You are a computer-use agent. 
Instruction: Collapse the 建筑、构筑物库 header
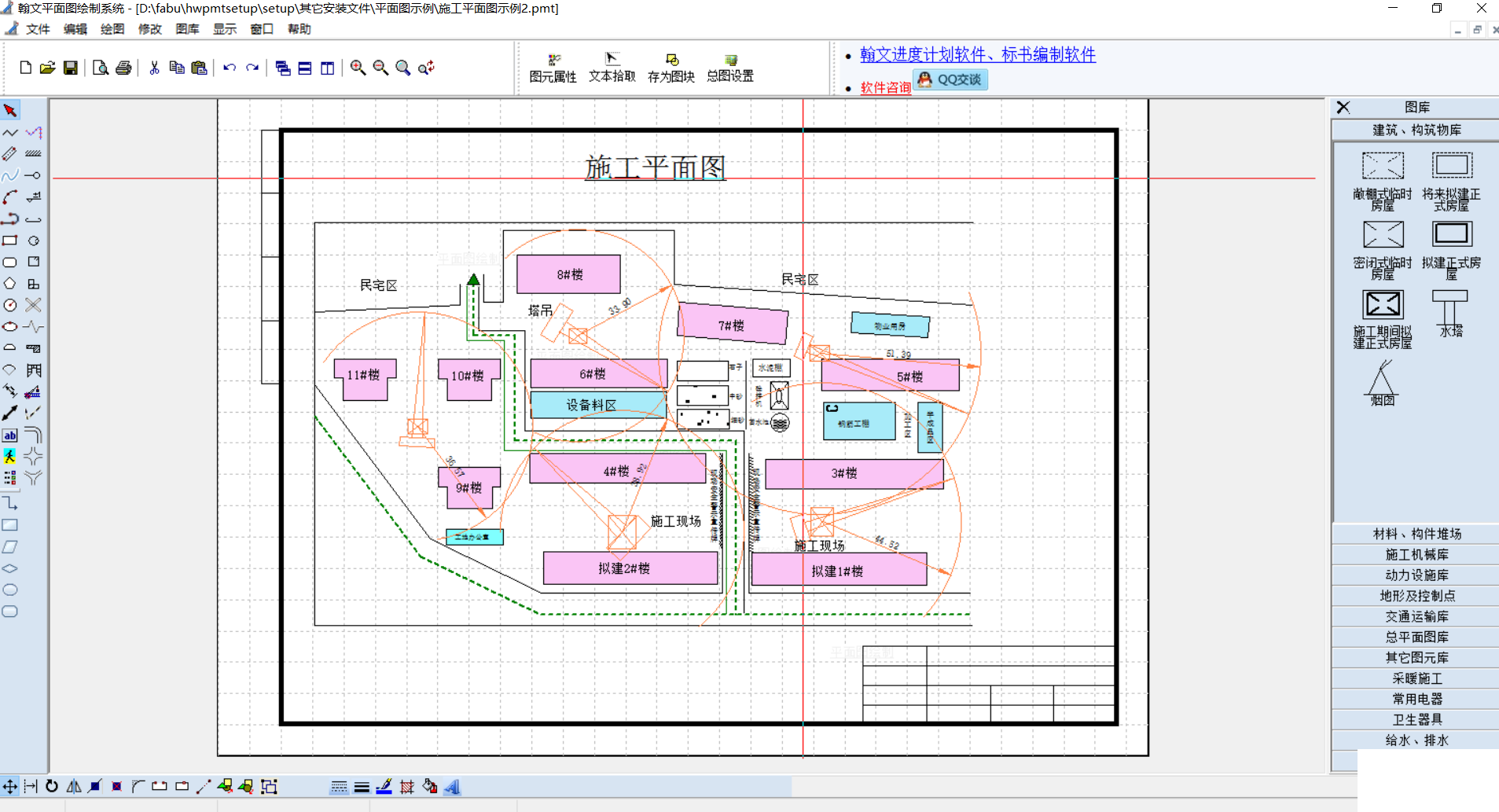(1416, 130)
